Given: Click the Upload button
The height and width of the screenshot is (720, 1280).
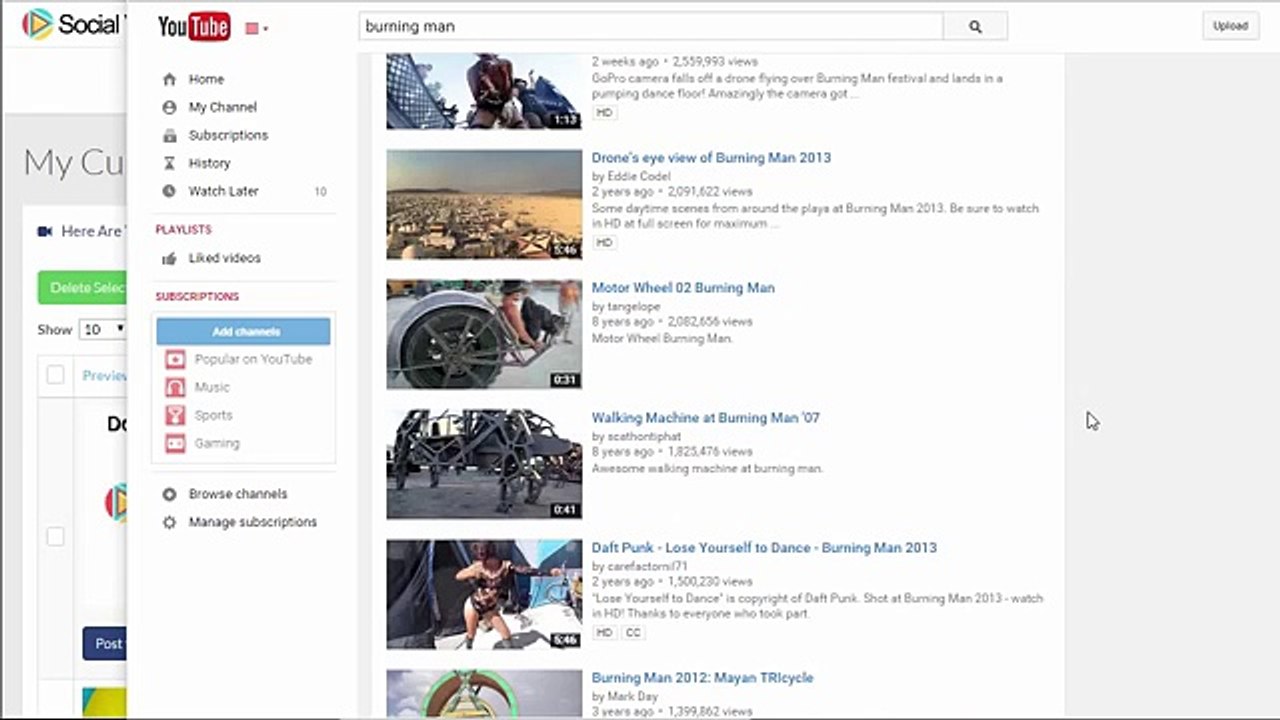Looking at the screenshot, I should [x=1230, y=26].
